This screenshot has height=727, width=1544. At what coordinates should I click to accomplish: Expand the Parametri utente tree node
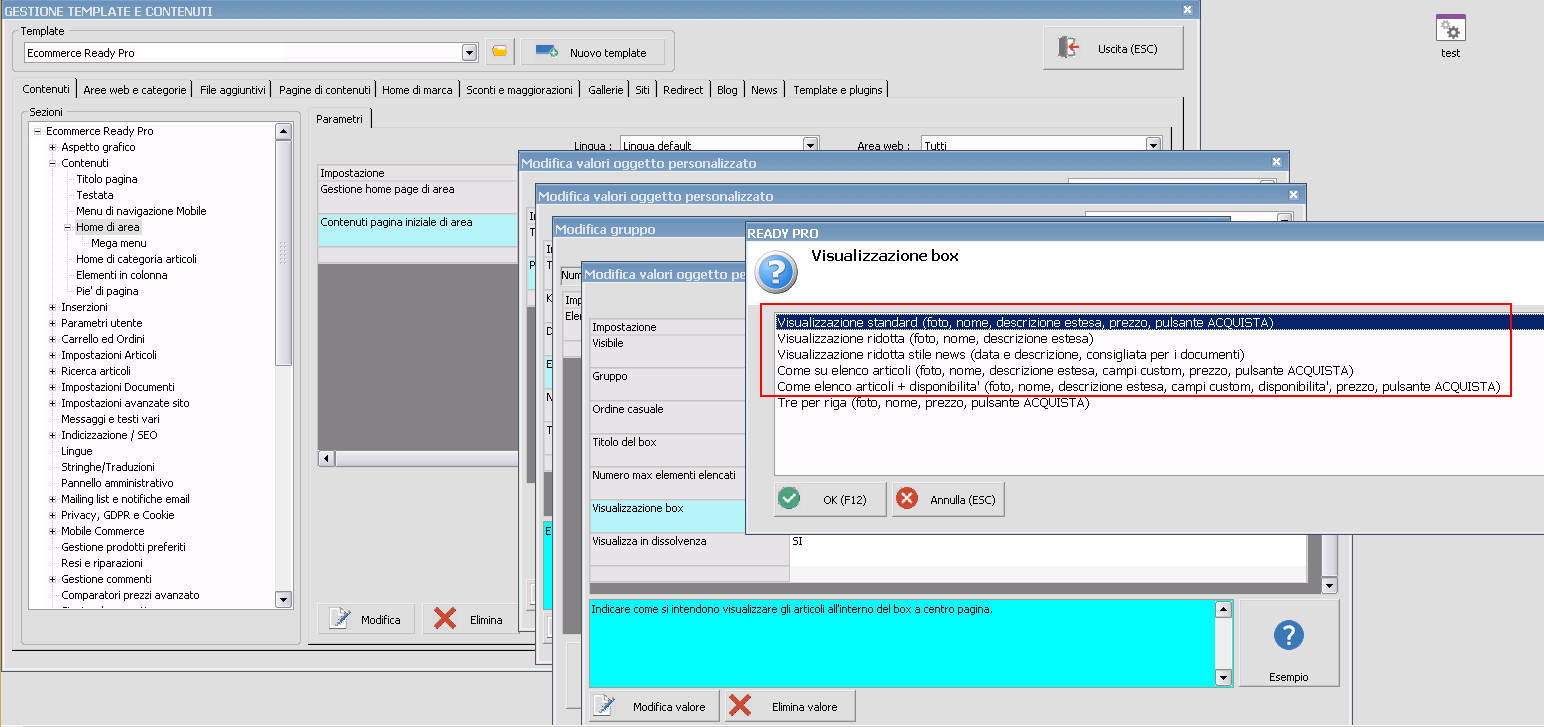(x=52, y=323)
